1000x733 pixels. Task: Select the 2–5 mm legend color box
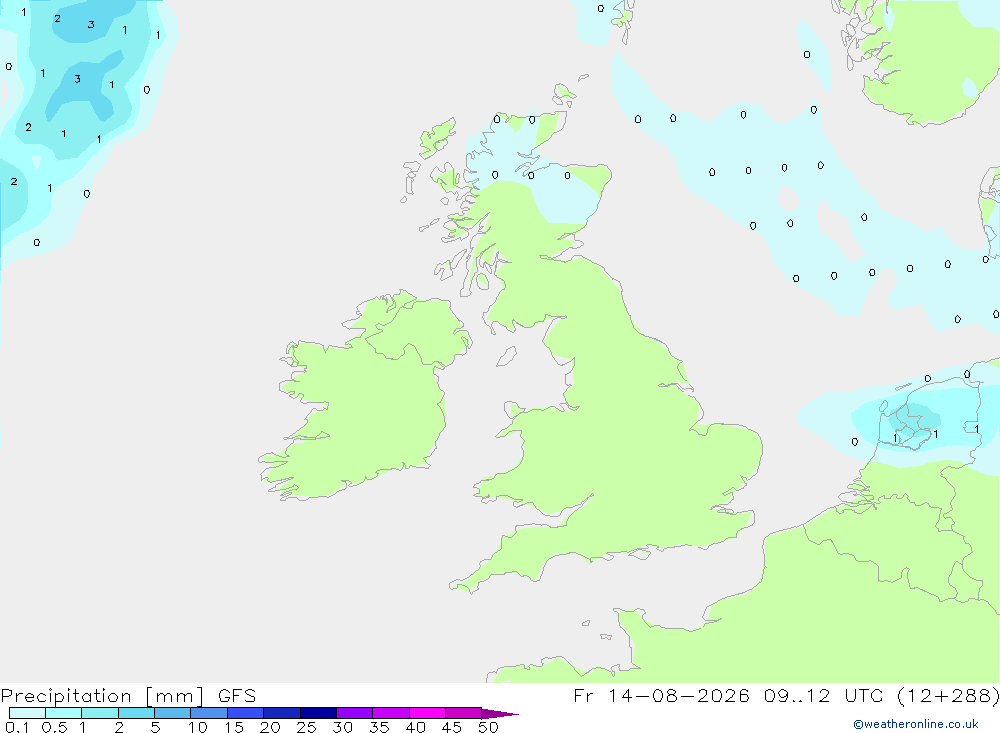click(136, 713)
